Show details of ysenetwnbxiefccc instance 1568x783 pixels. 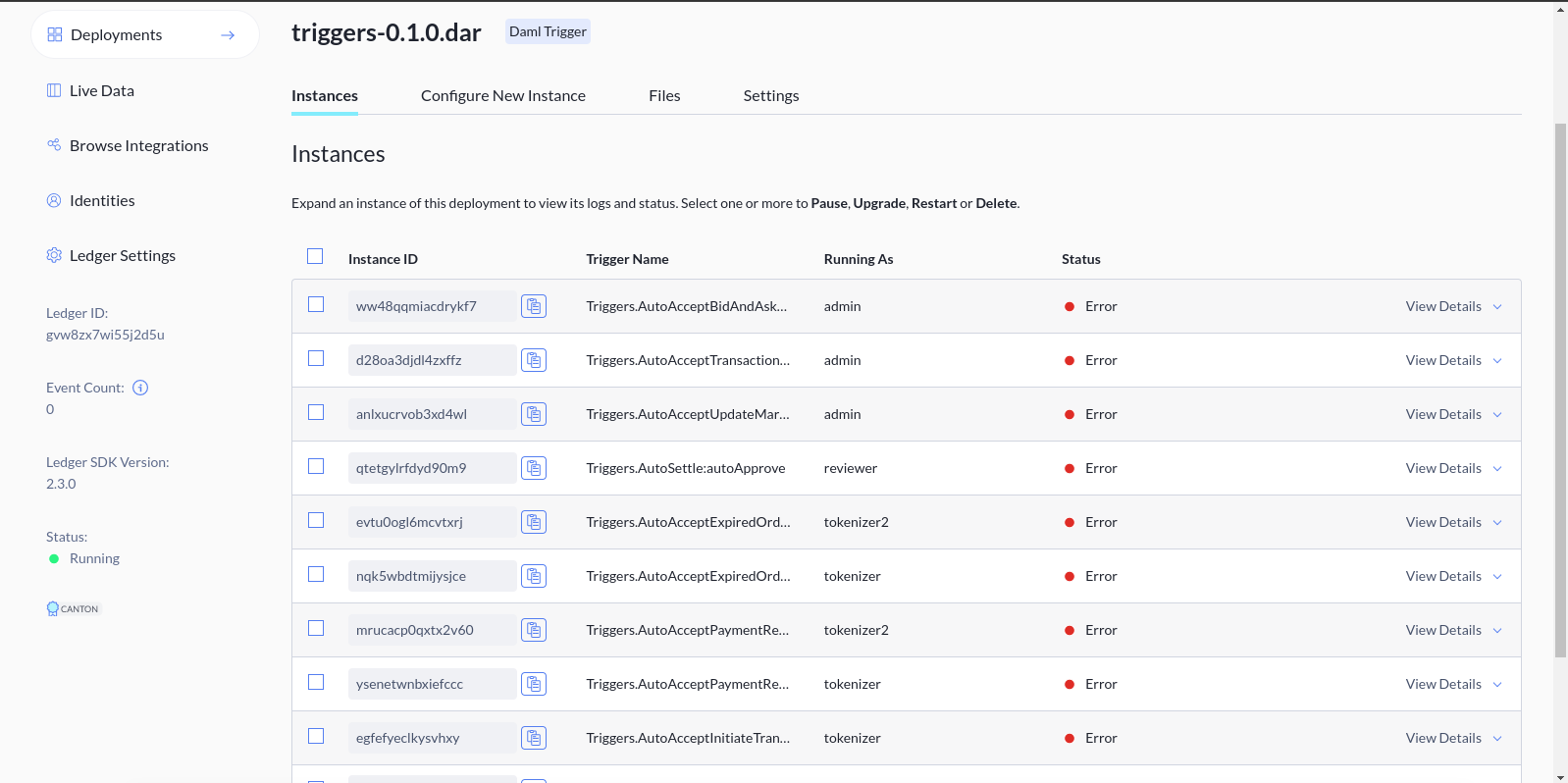point(1453,684)
